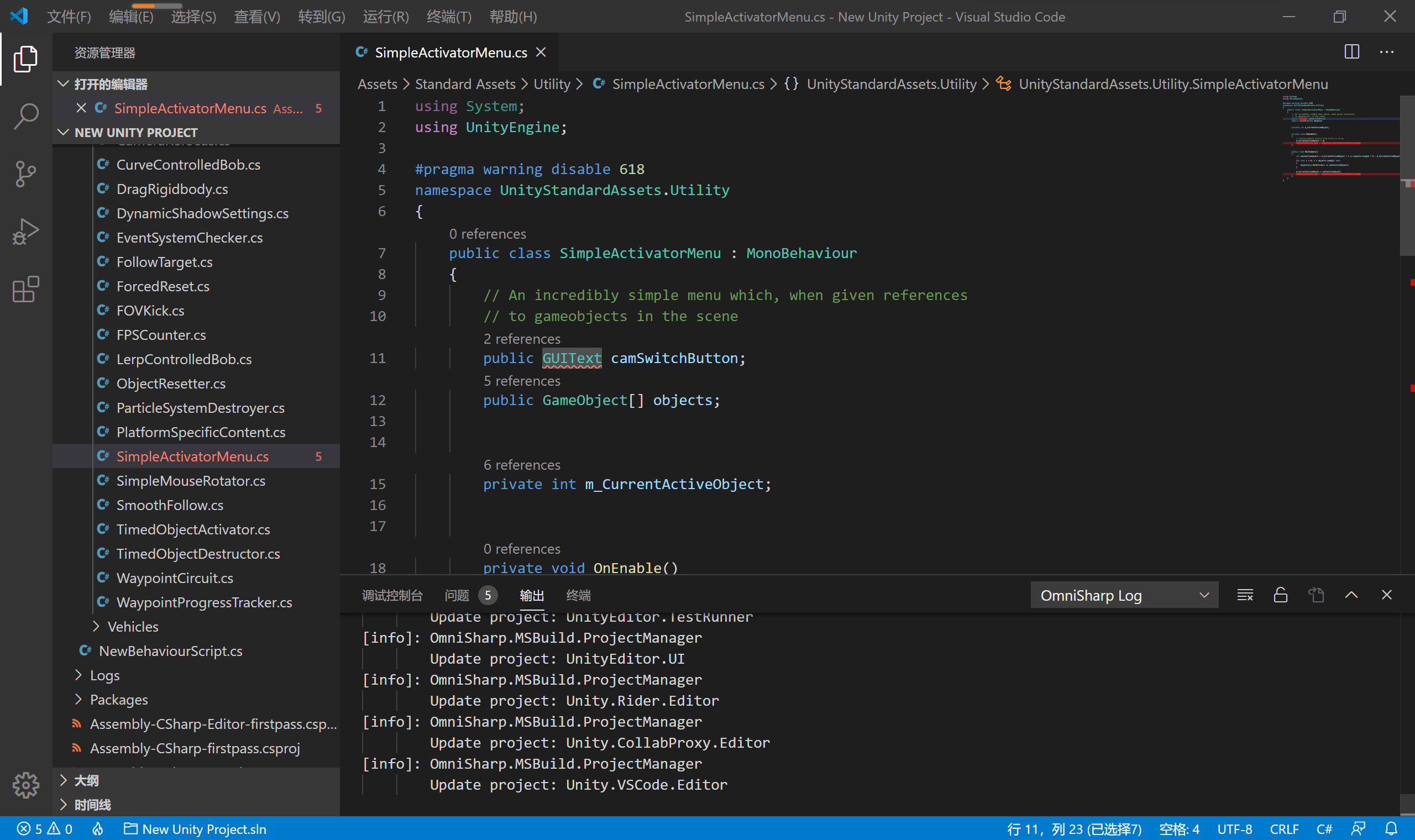Click the editor vertical scrollbar

click(1407, 176)
